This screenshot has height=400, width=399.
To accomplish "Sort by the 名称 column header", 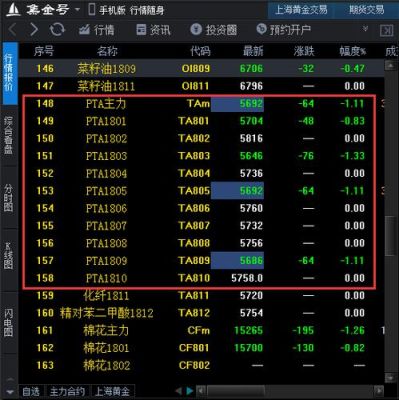I will coord(107,51).
